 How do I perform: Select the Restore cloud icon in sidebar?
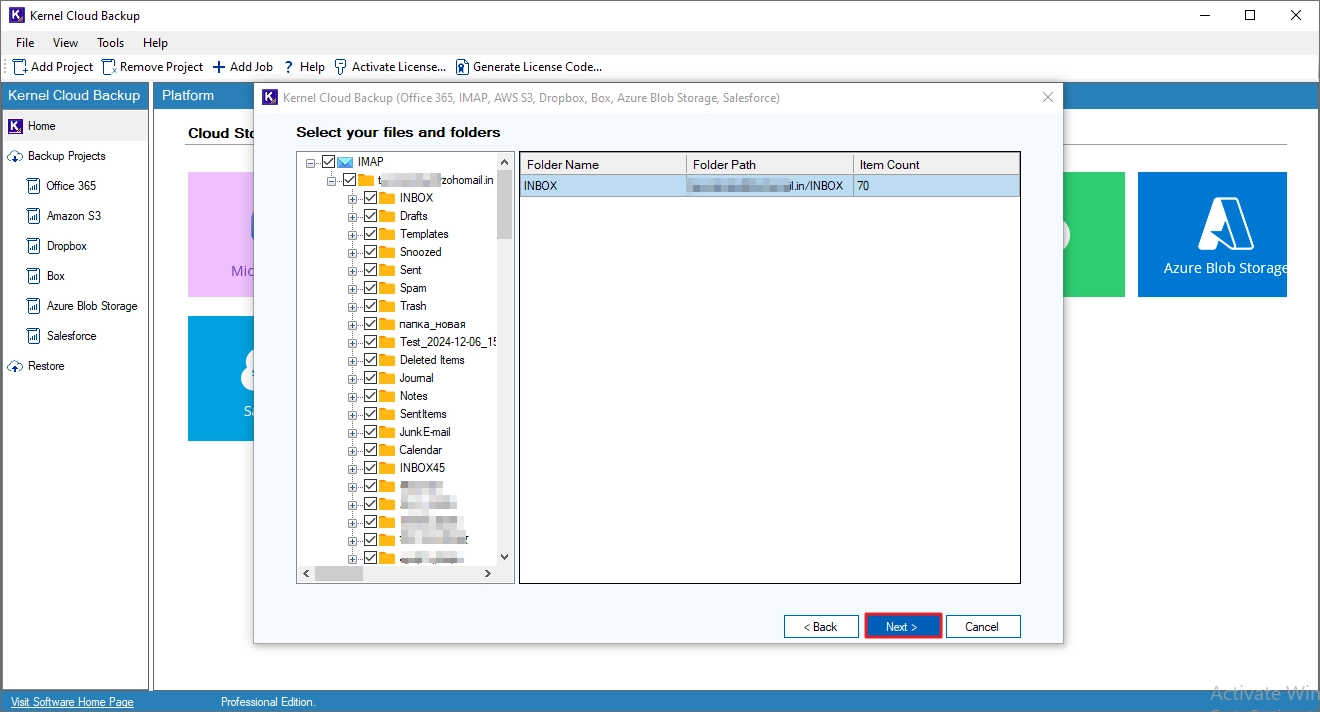(x=15, y=366)
